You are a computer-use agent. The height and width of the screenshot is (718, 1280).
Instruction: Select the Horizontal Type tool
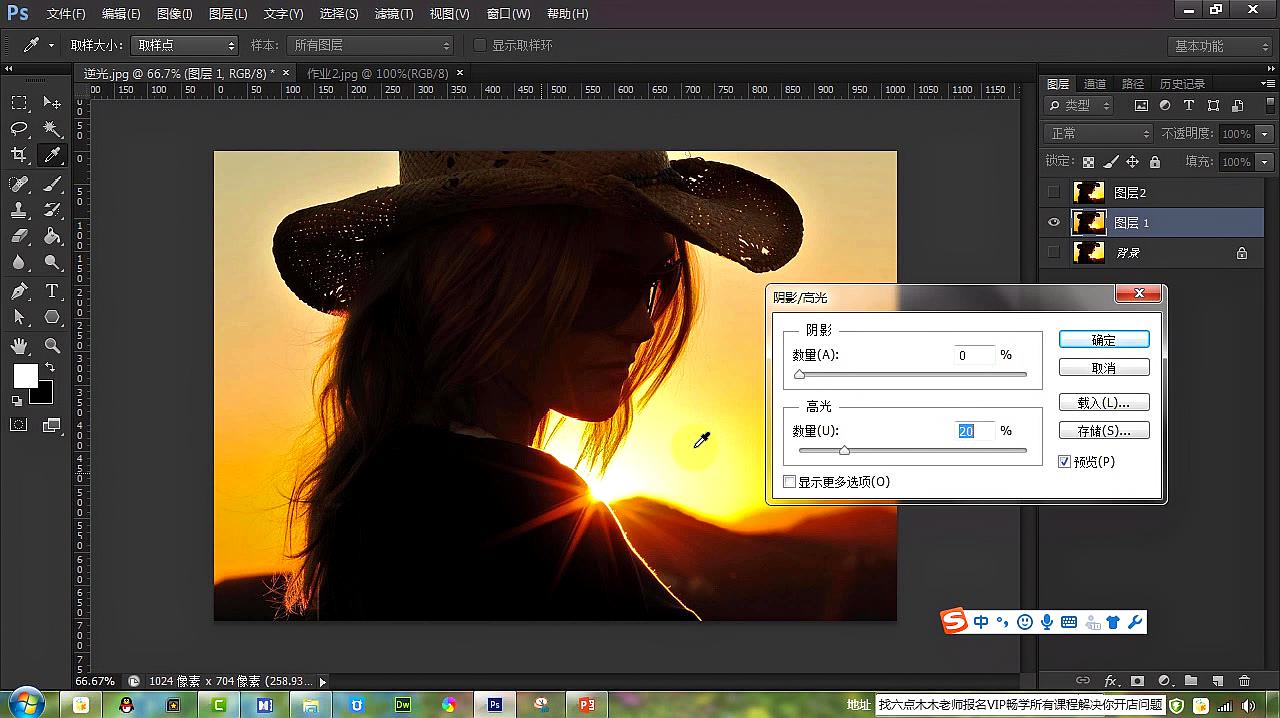pyautogui.click(x=52, y=291)
